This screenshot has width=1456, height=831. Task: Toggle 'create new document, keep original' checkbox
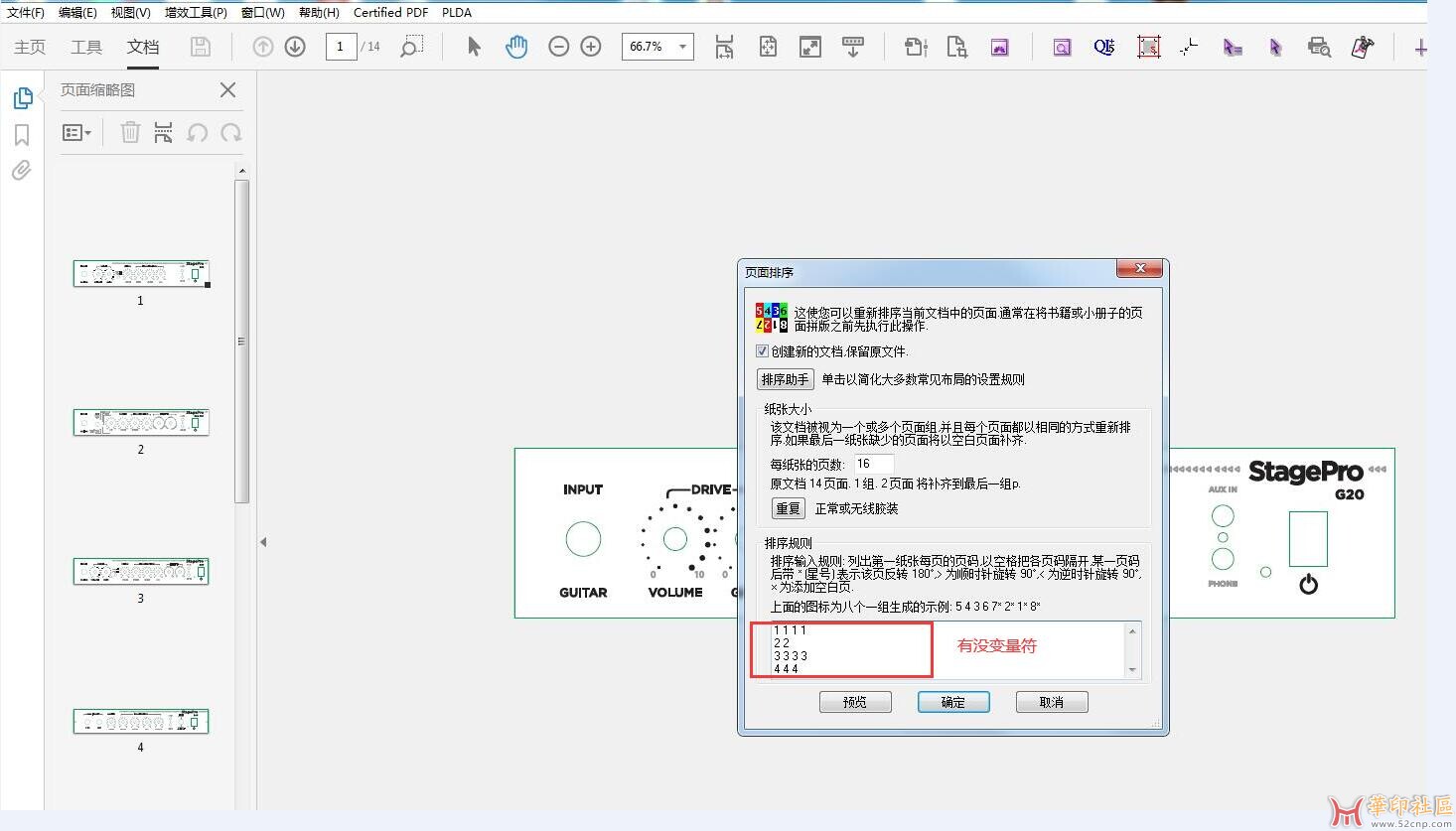762,350
